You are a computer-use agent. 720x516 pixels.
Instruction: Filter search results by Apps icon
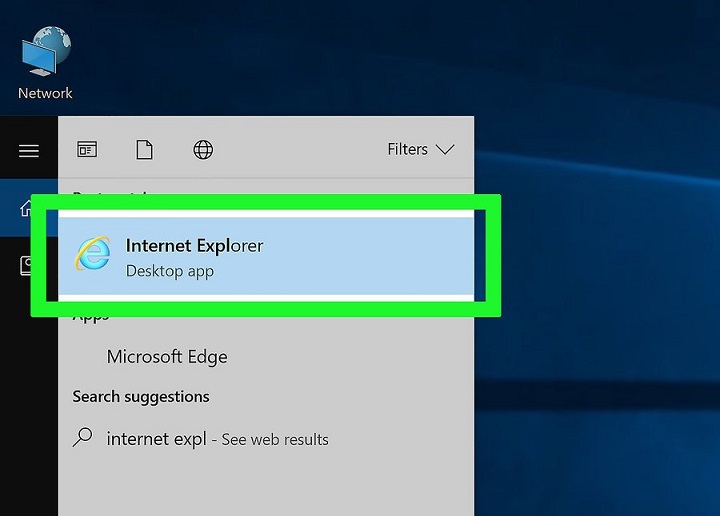[87, 150]
